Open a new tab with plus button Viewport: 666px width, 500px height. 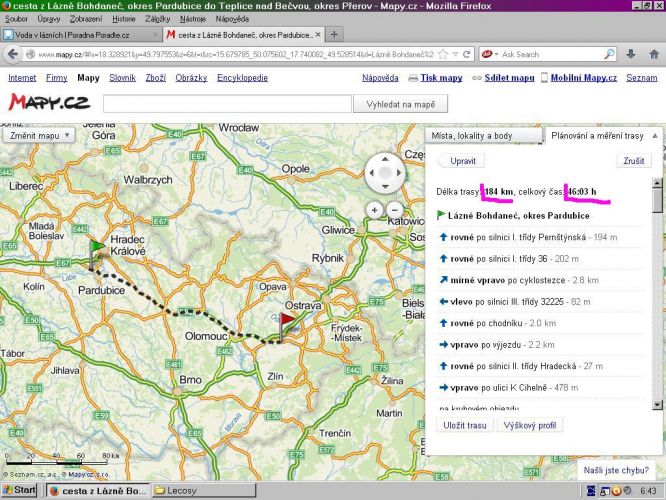point(334,35)
